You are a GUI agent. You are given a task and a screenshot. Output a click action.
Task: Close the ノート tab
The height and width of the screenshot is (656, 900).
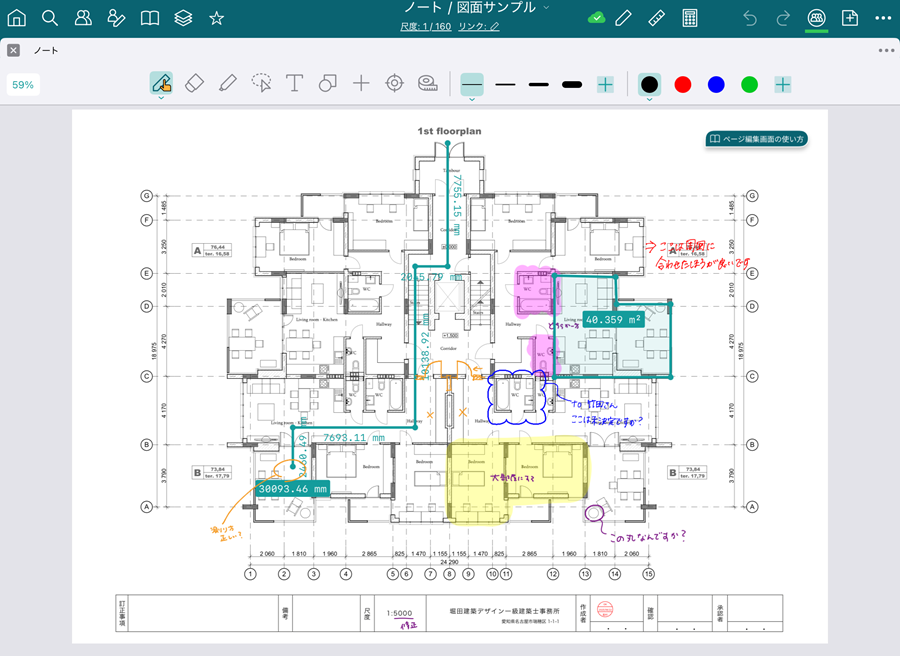pyautogui.click(x=13, y=50)
